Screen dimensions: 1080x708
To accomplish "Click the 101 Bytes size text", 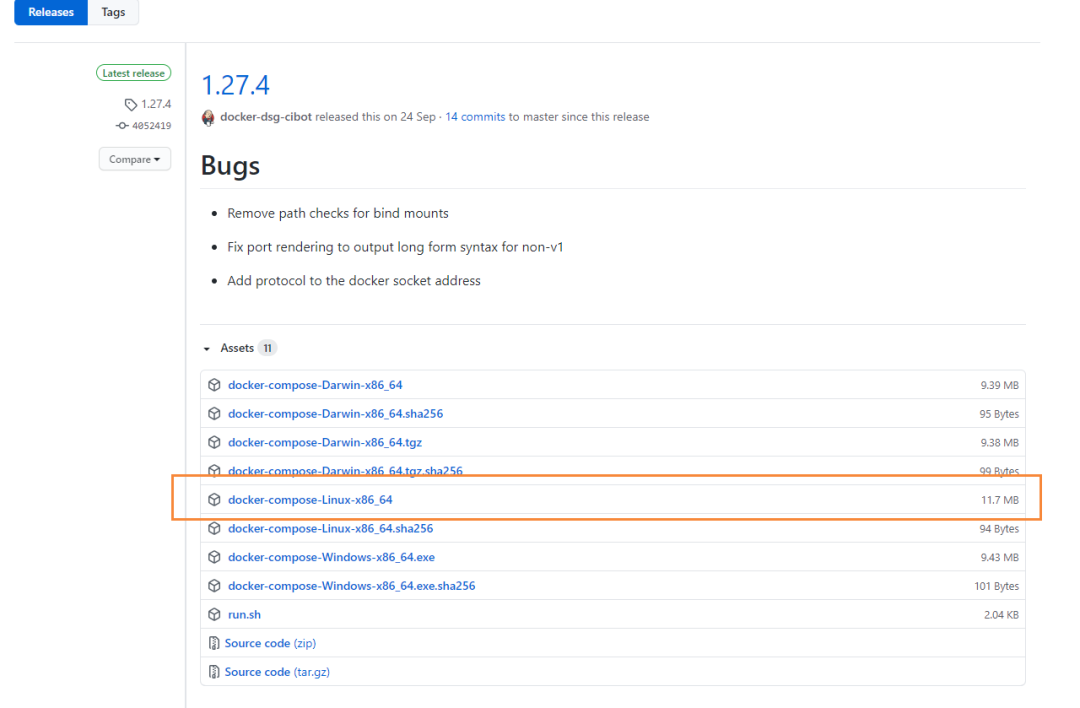I will pyautogui.click(x=997, y=586).
